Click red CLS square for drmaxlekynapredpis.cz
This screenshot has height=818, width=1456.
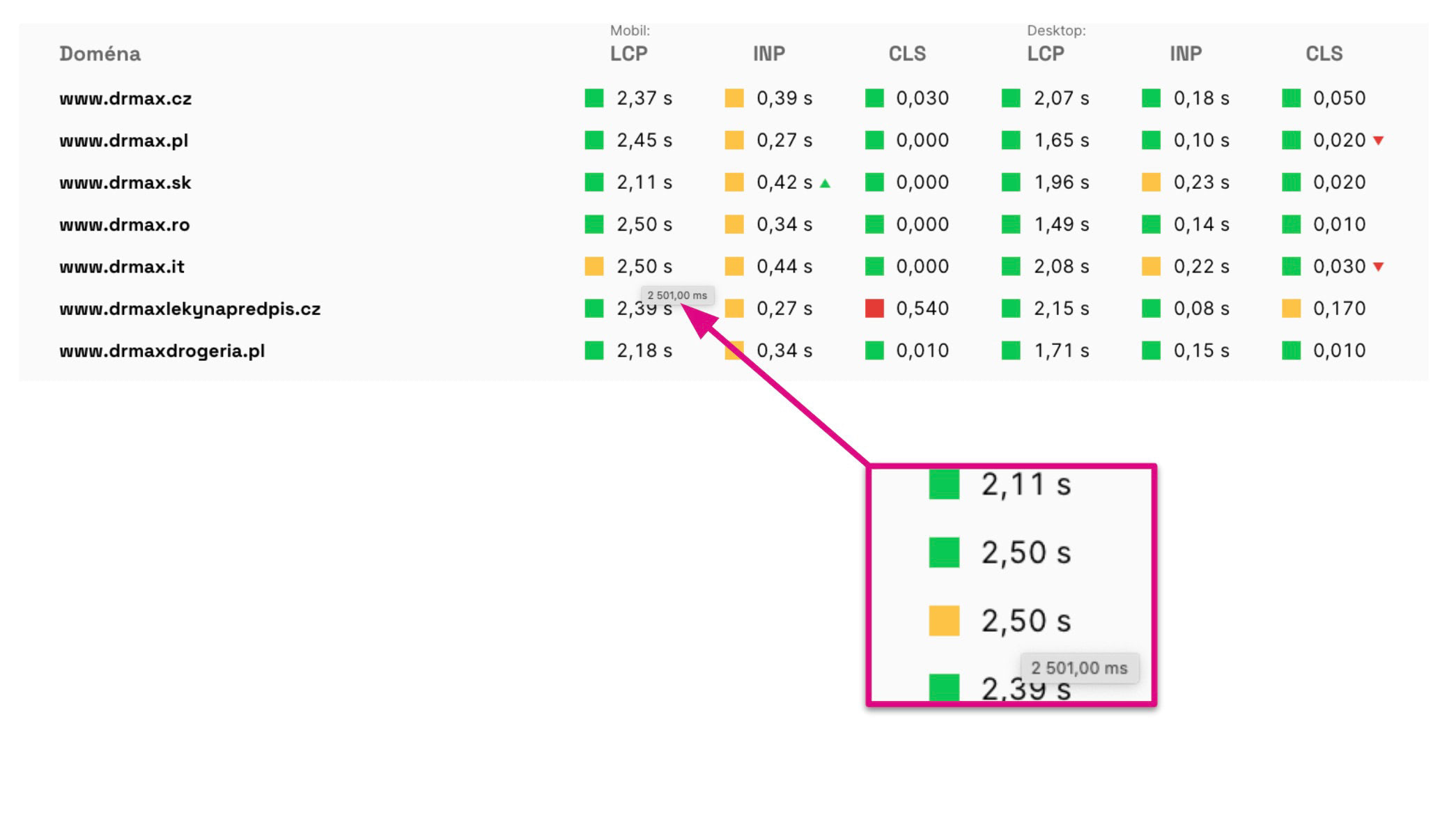tap(874, 308)
